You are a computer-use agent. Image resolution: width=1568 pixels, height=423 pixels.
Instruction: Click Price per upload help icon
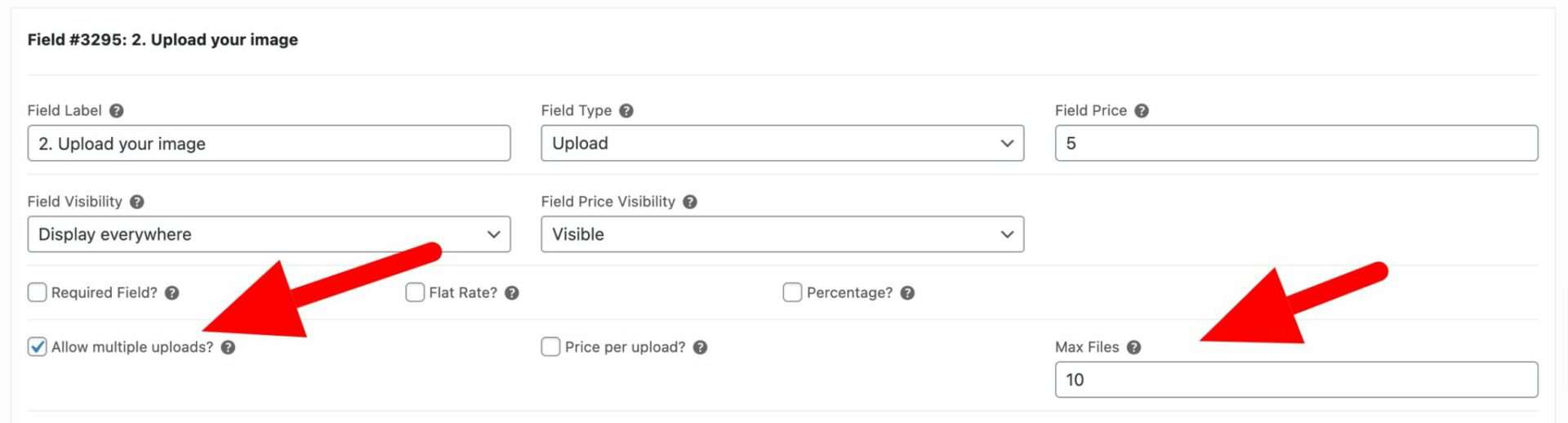700,347
